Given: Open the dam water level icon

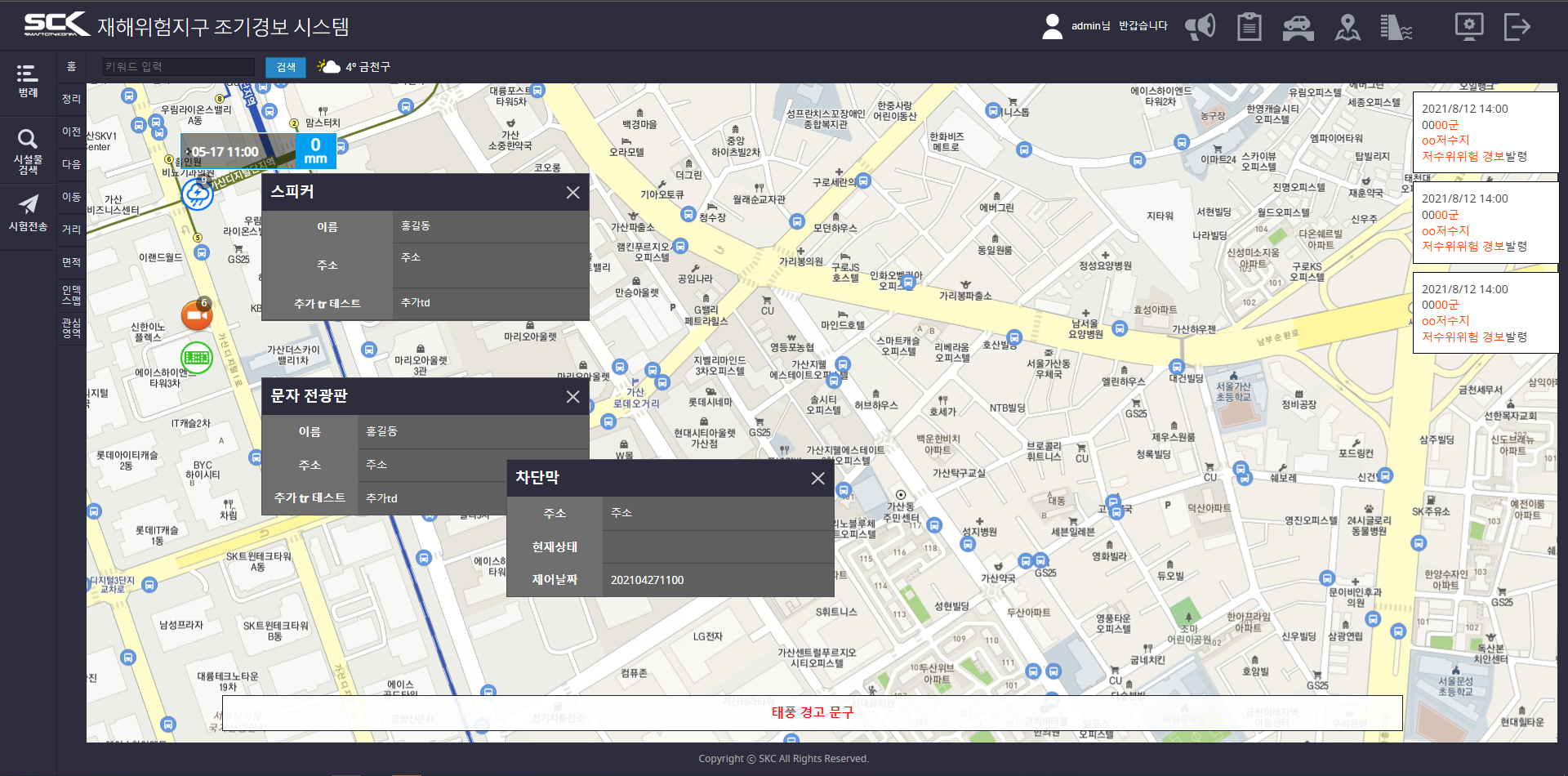Looking at the screenshot, I should click(x=1396, y=27).
